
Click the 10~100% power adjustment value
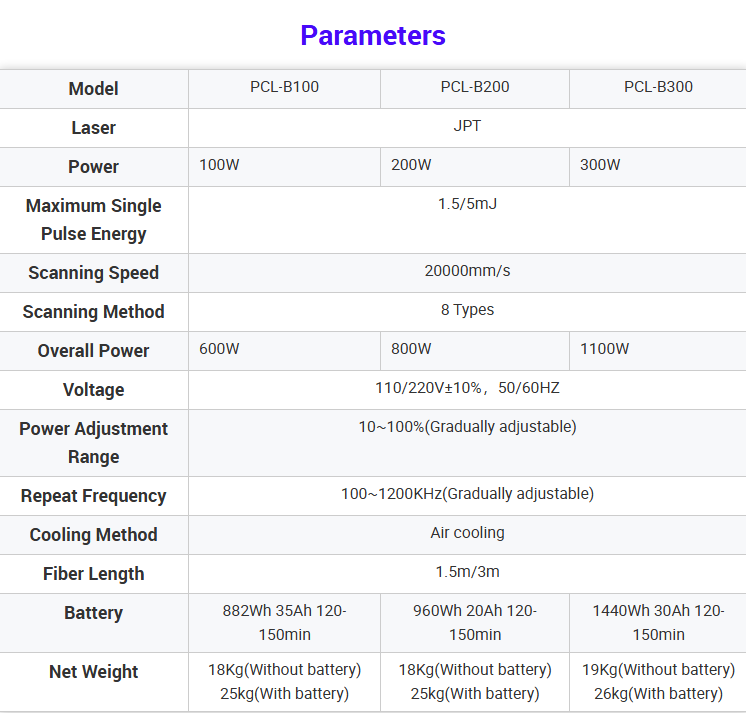tap(467, 427)
